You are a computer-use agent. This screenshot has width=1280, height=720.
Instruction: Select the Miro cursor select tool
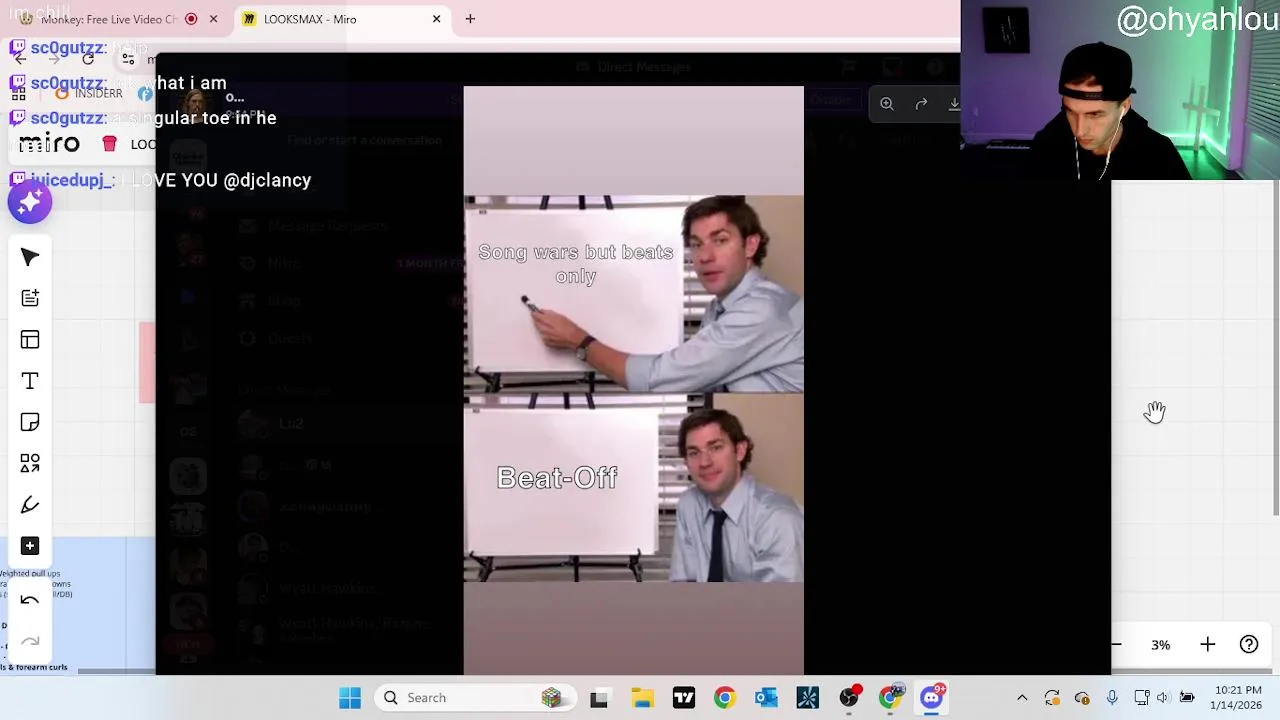[30, 257]
